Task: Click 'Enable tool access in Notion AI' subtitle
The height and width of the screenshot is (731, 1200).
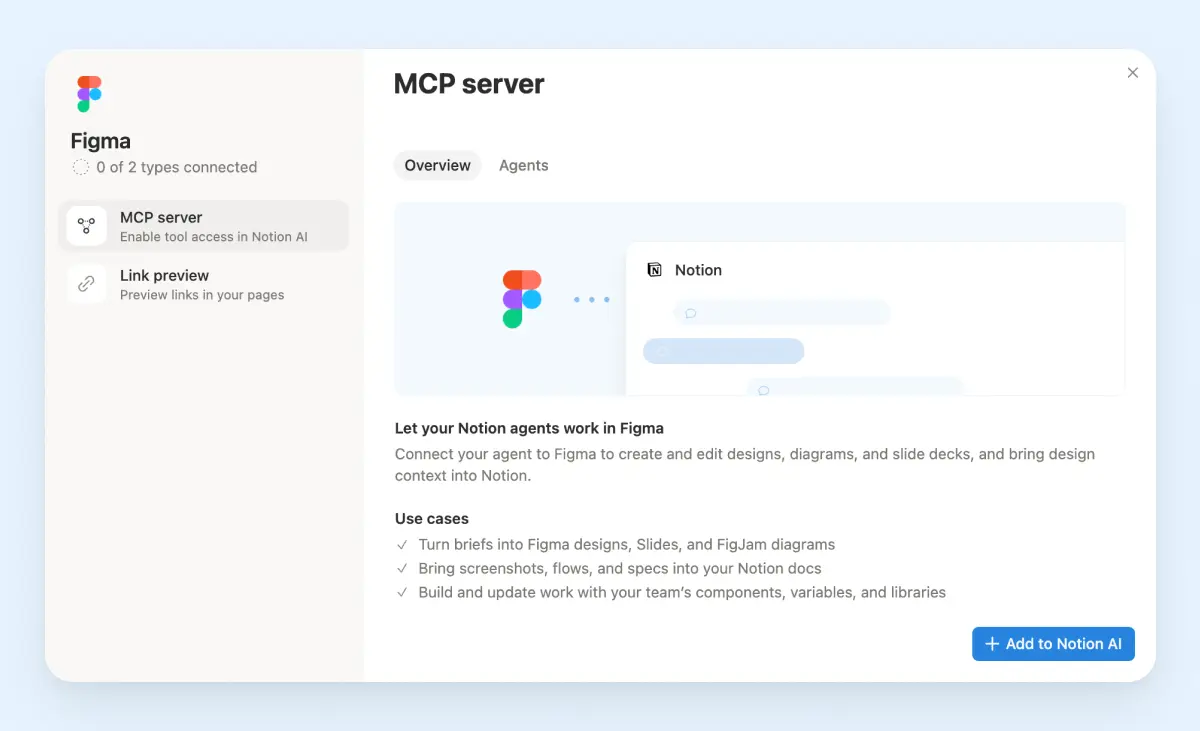Action: click(x=214, y=237)
